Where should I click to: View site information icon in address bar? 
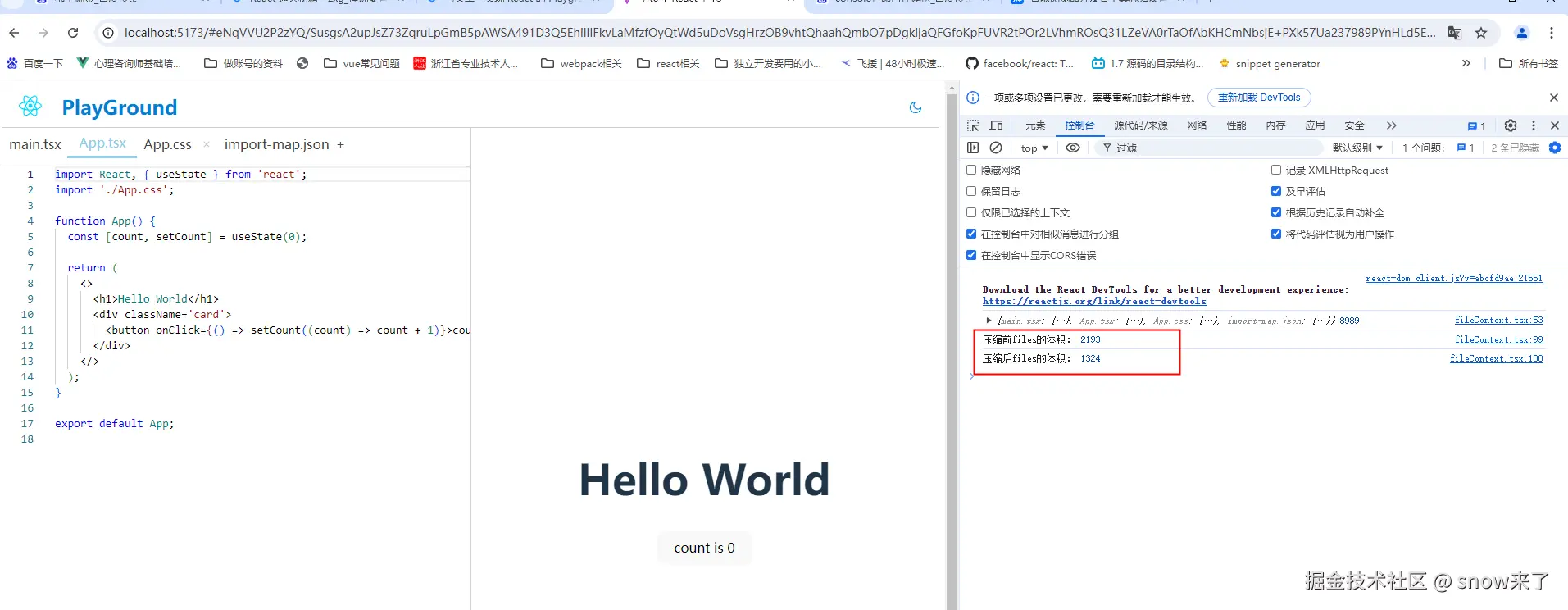tap(107, 33)
